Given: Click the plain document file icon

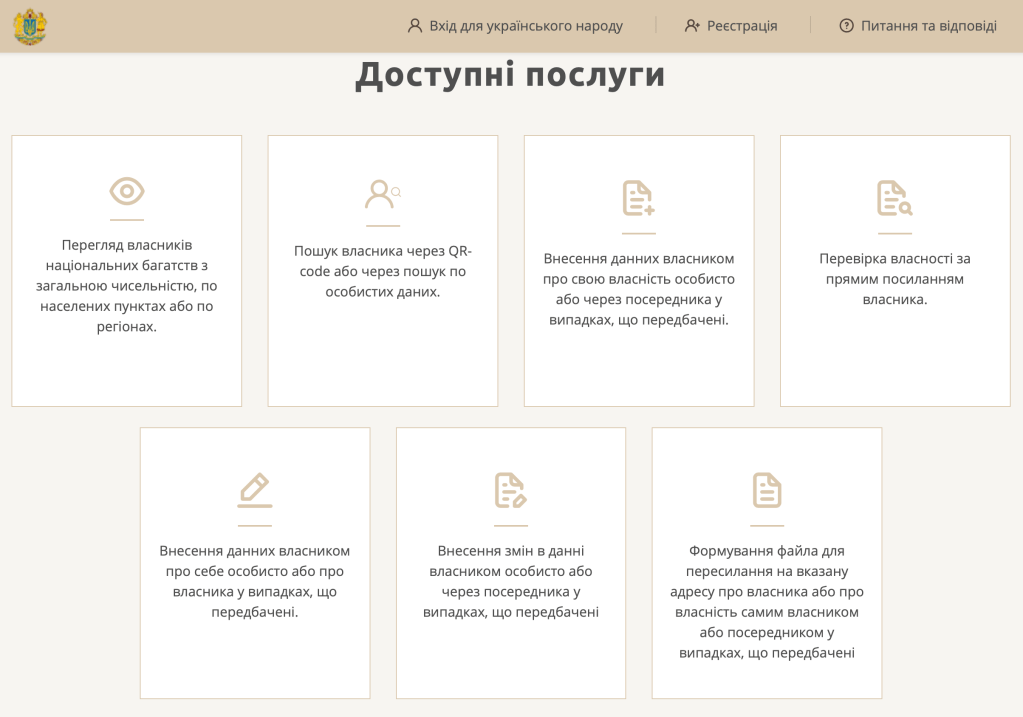Looking at the screenshot, I should (767, 490).
